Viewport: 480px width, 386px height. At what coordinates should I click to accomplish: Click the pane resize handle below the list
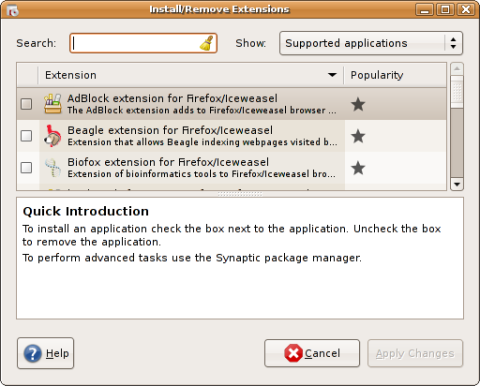coord(240,194)
